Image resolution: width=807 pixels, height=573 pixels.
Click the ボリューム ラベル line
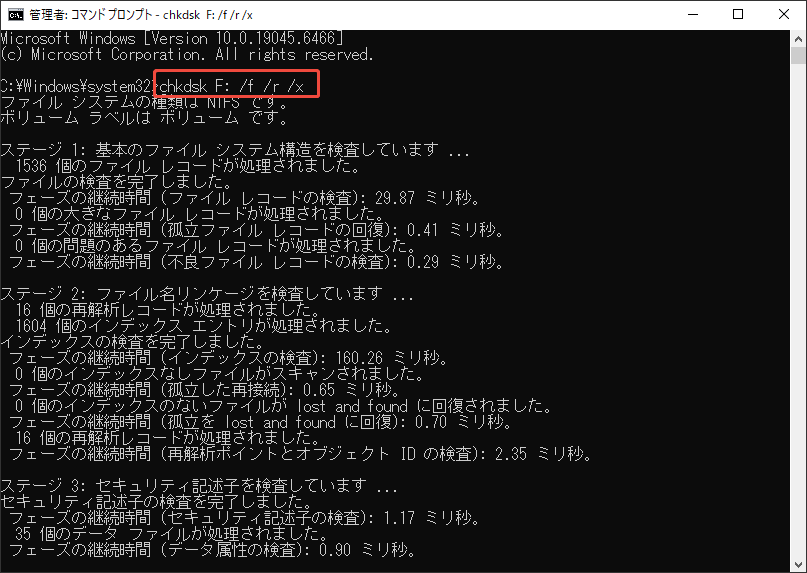[x=144, y=118]
